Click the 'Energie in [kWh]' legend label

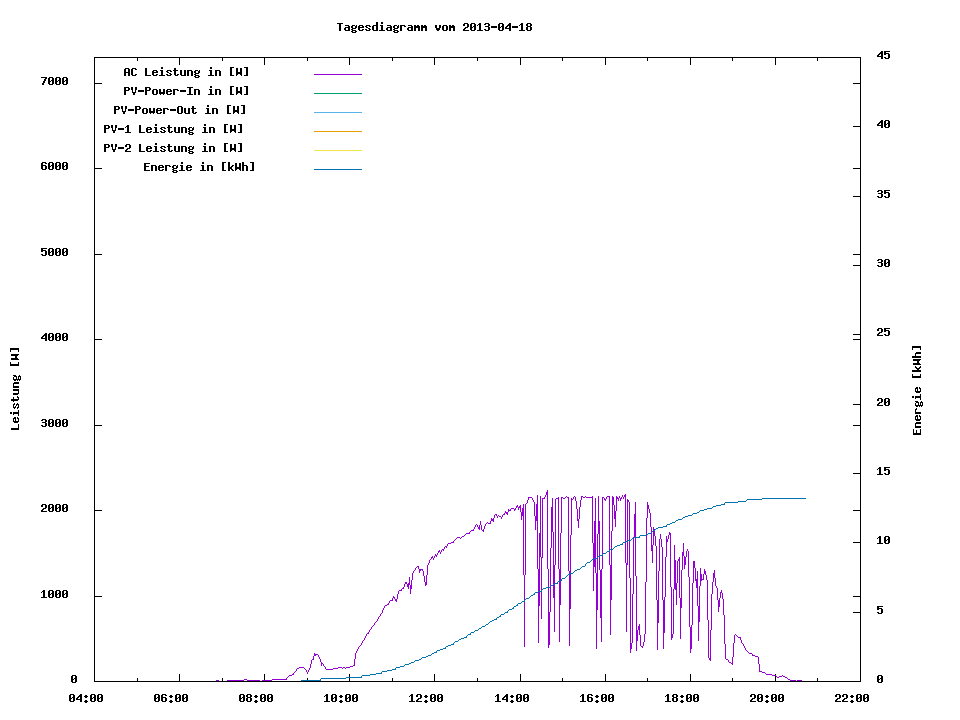(199, 167)
